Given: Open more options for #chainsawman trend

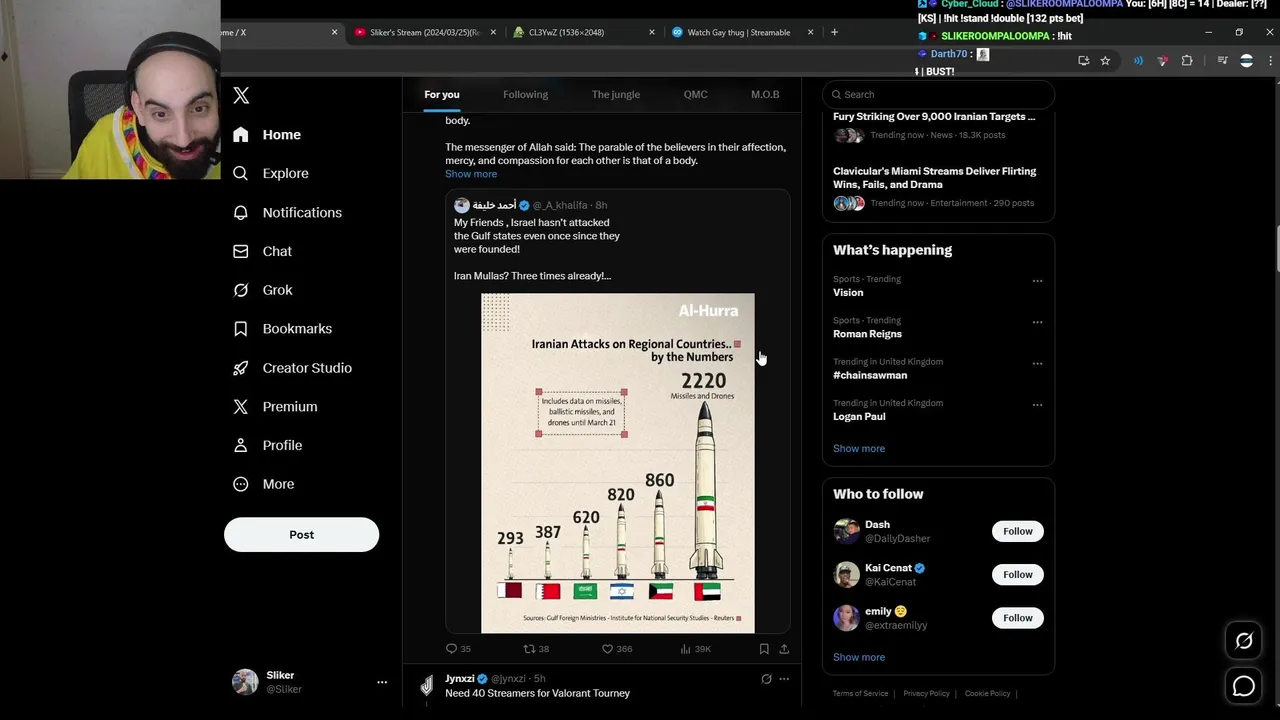Looking at the screenshot, I should click(1037, 363).
